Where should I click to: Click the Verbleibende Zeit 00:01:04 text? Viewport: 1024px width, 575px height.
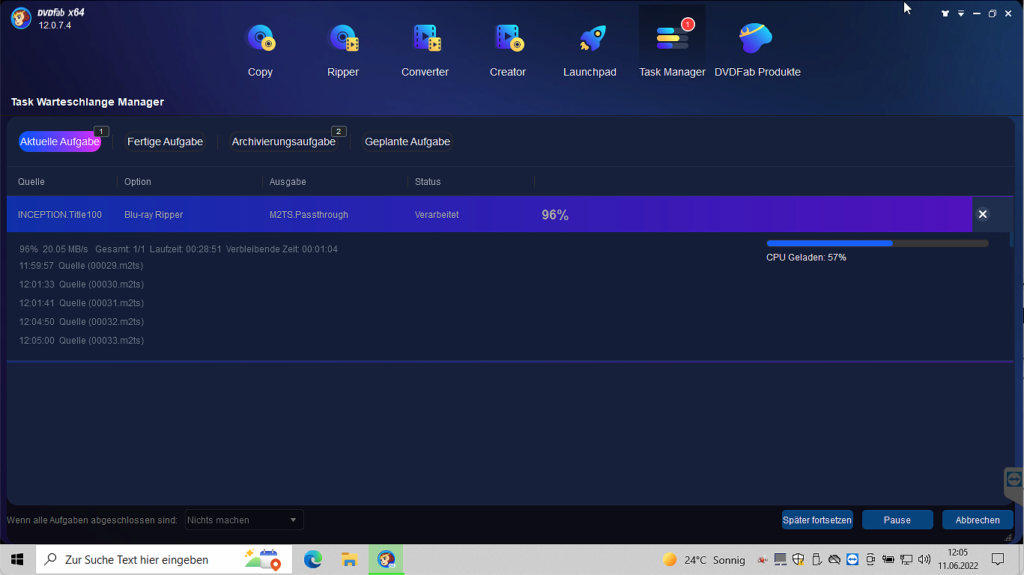(281, 249)
